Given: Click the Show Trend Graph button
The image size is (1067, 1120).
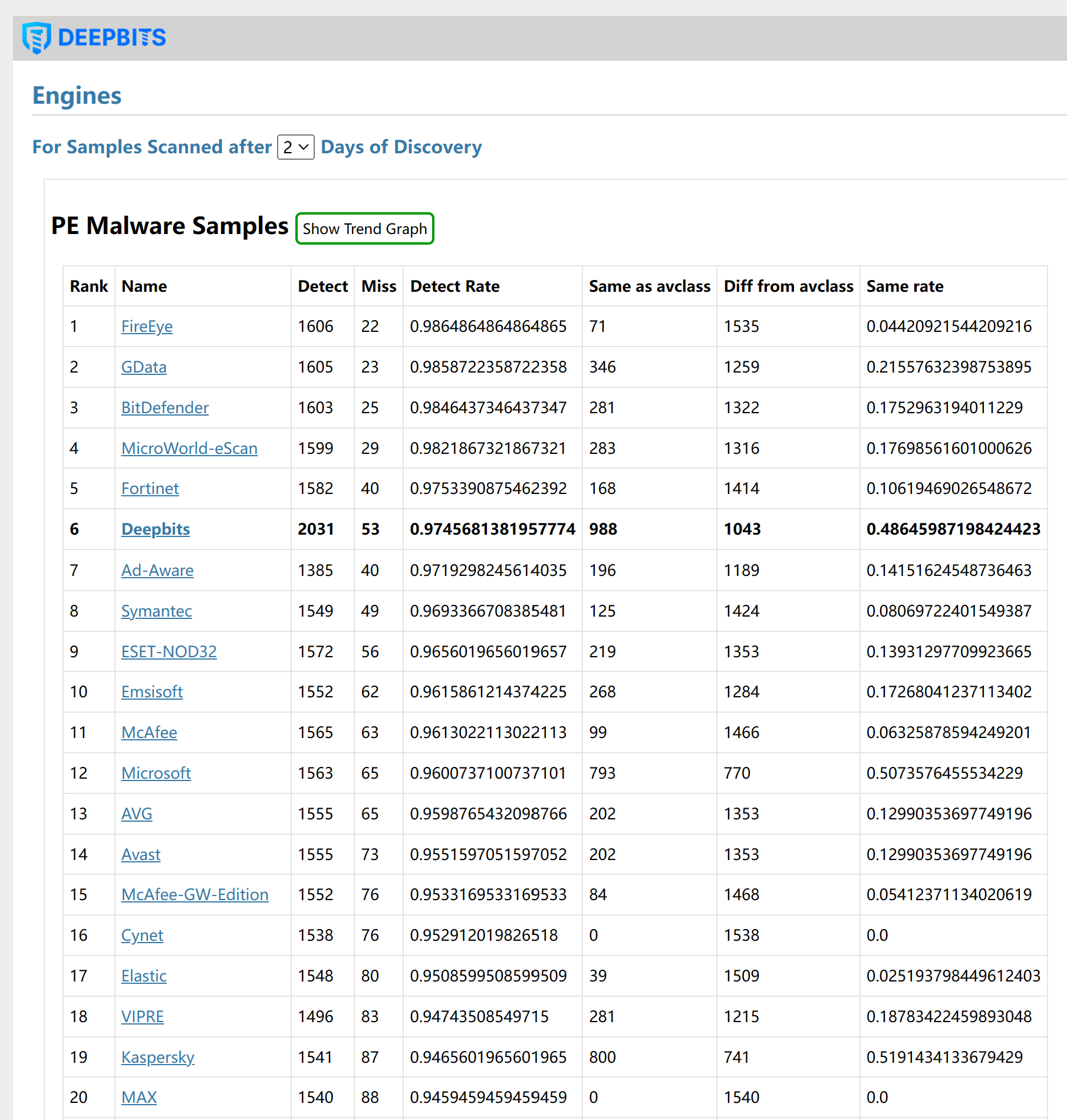Looking at the screenshot, I should coord(365,229).
